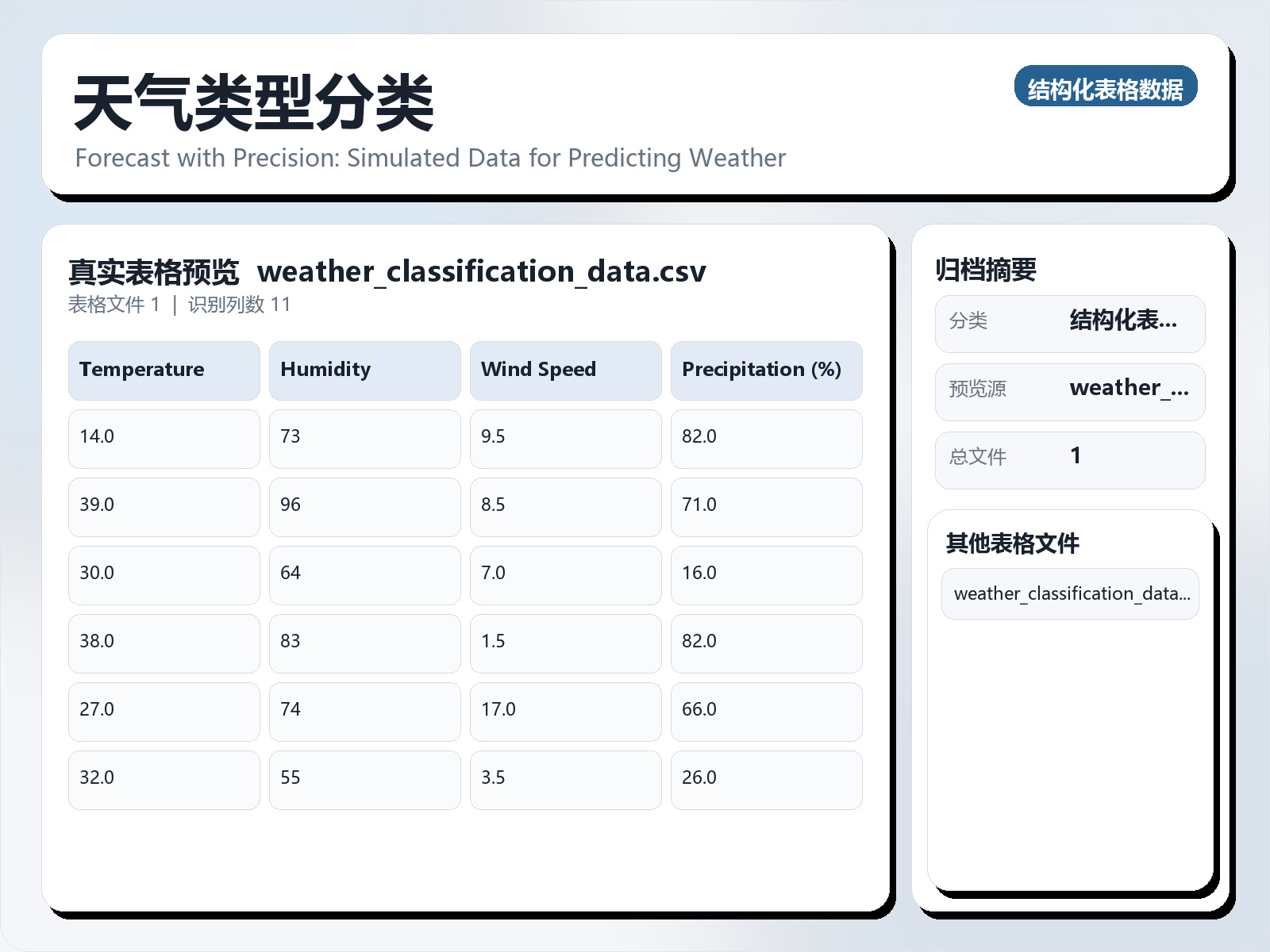Image resolution: width=1270 pixels, height=952 pixels.
Task: Click the 结构化表格数据 badge
Action: (1105, 86)
